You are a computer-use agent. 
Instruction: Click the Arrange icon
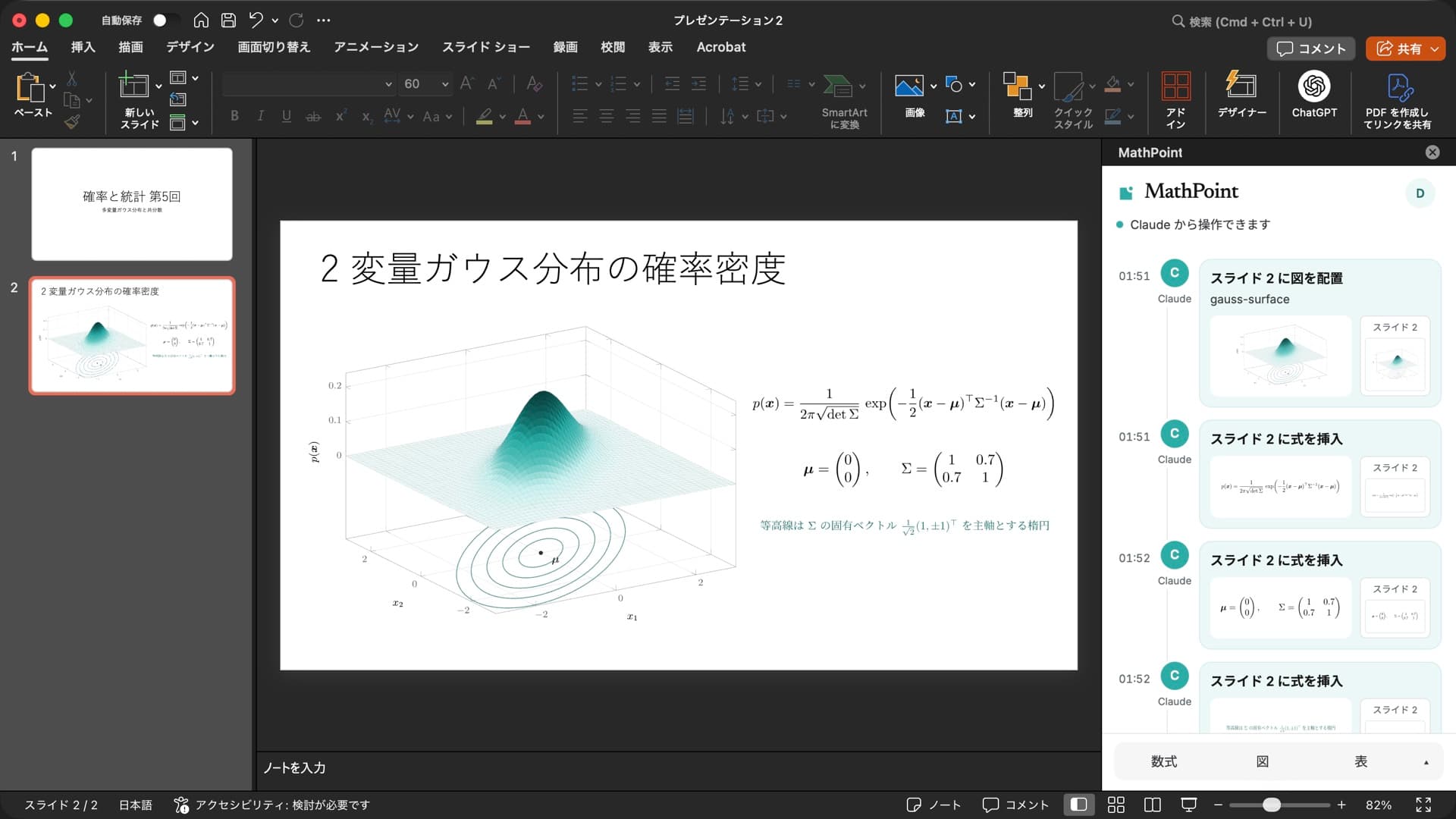click(1017, 86)
